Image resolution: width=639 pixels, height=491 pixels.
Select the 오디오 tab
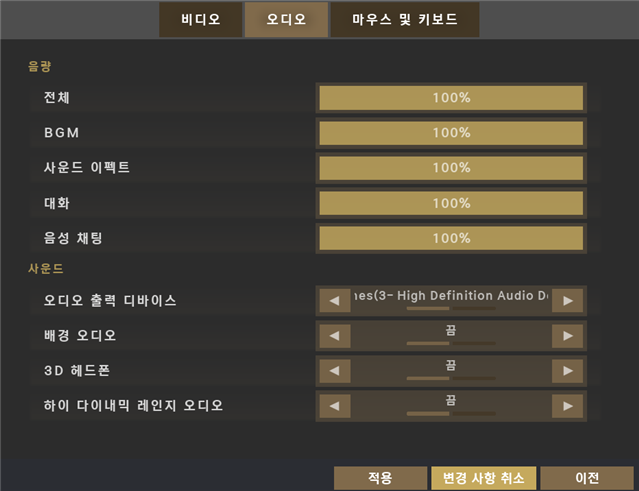pyautogui.click(x=285, y=19)
